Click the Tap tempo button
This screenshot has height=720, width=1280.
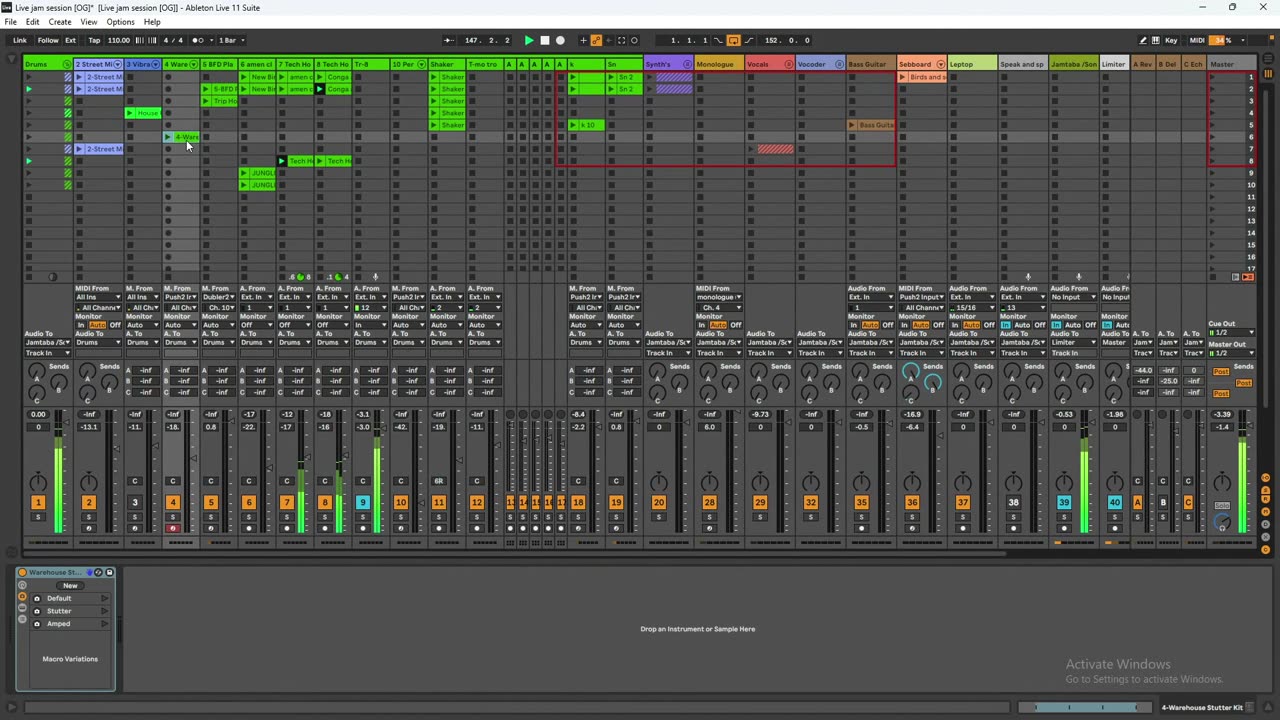click(94, 40)
